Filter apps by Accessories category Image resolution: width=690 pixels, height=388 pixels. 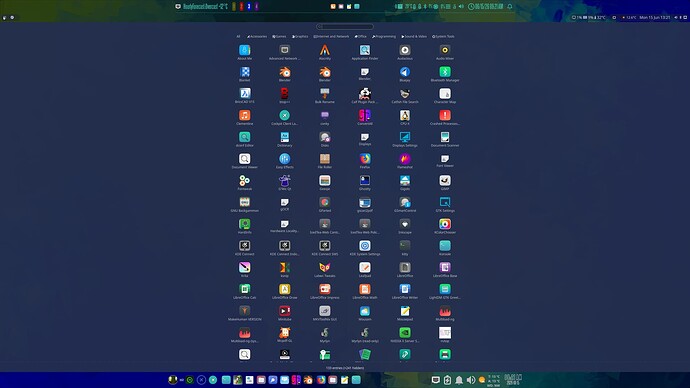[257, 37]
